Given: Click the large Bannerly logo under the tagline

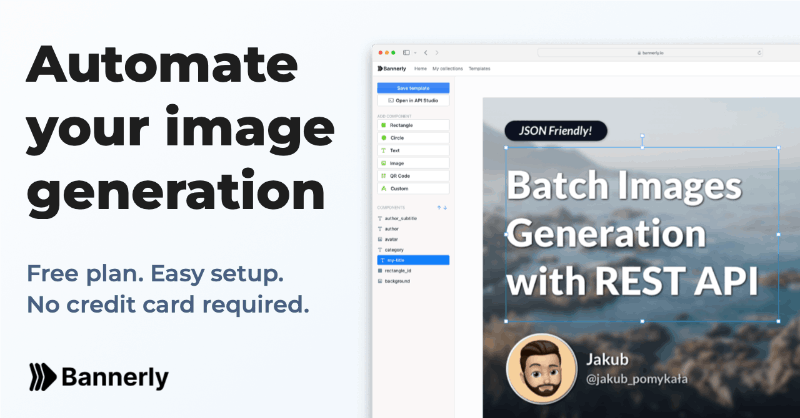Looking at the screenshot, I should point(98,378).
